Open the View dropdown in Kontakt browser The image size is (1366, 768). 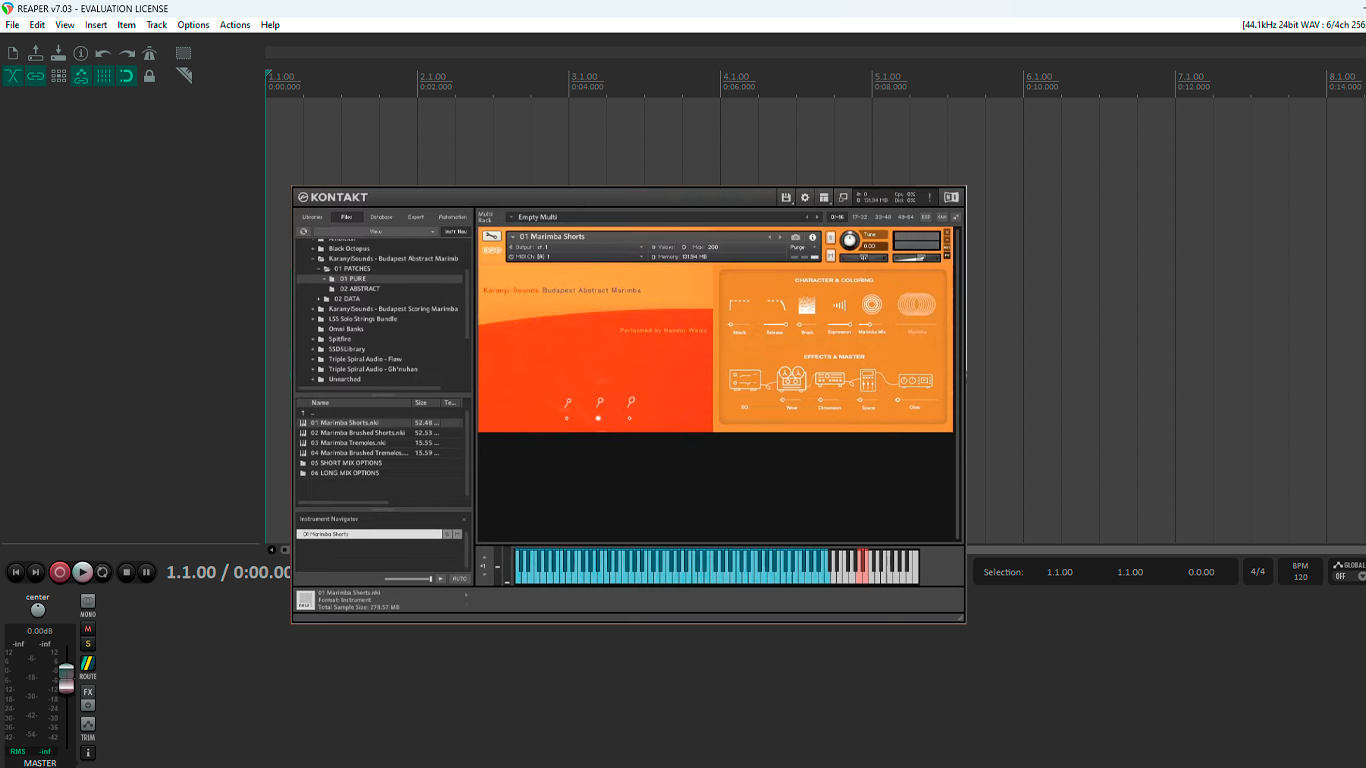tap(376, 231)
